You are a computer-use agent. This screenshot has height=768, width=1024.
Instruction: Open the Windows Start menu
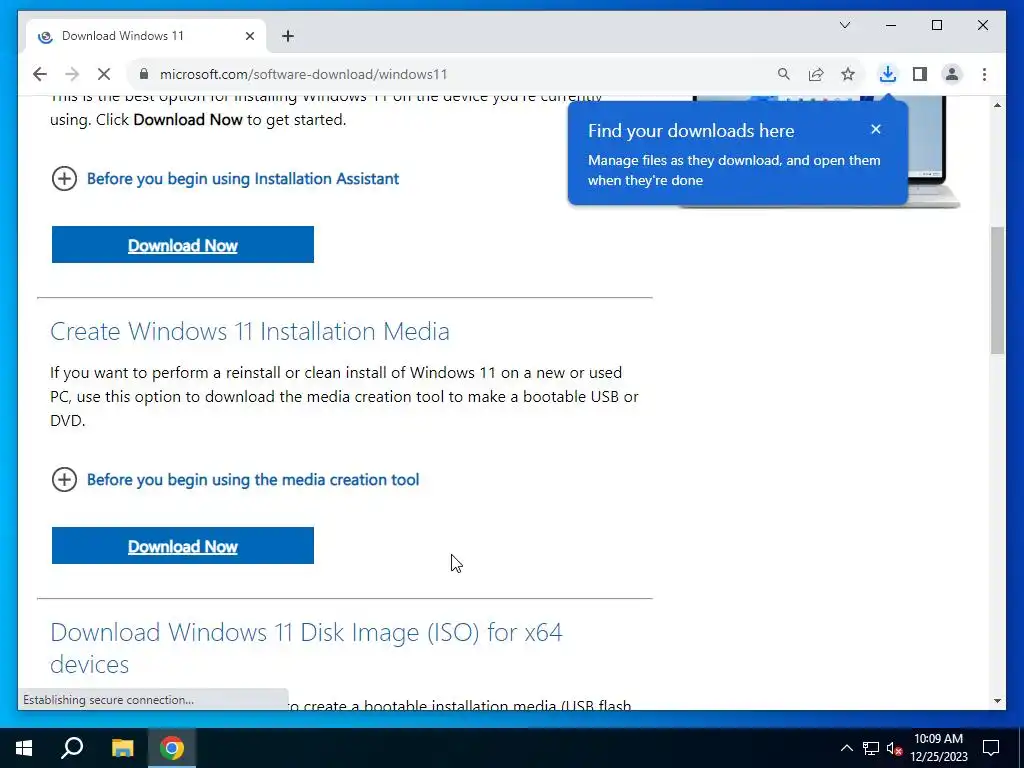[24, 748]
